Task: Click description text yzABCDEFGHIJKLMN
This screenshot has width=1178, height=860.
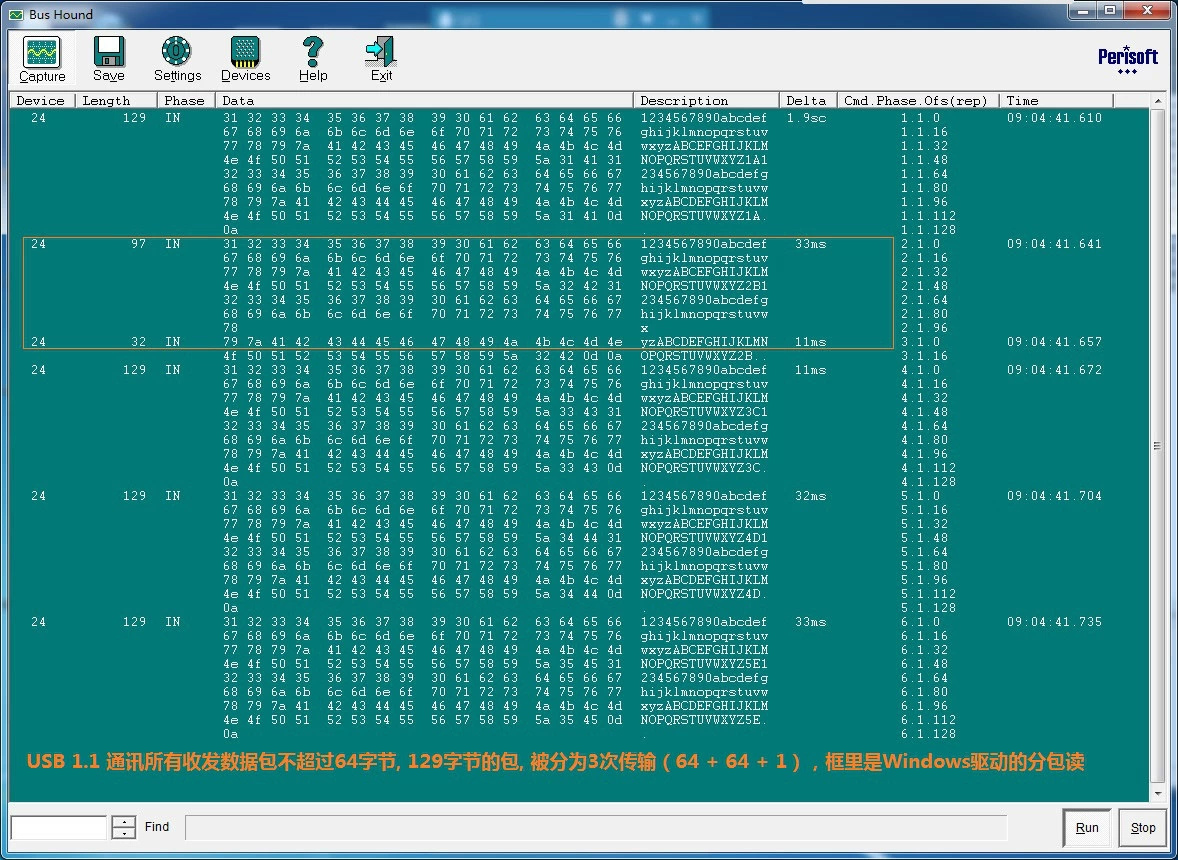Action: [704, 342]
